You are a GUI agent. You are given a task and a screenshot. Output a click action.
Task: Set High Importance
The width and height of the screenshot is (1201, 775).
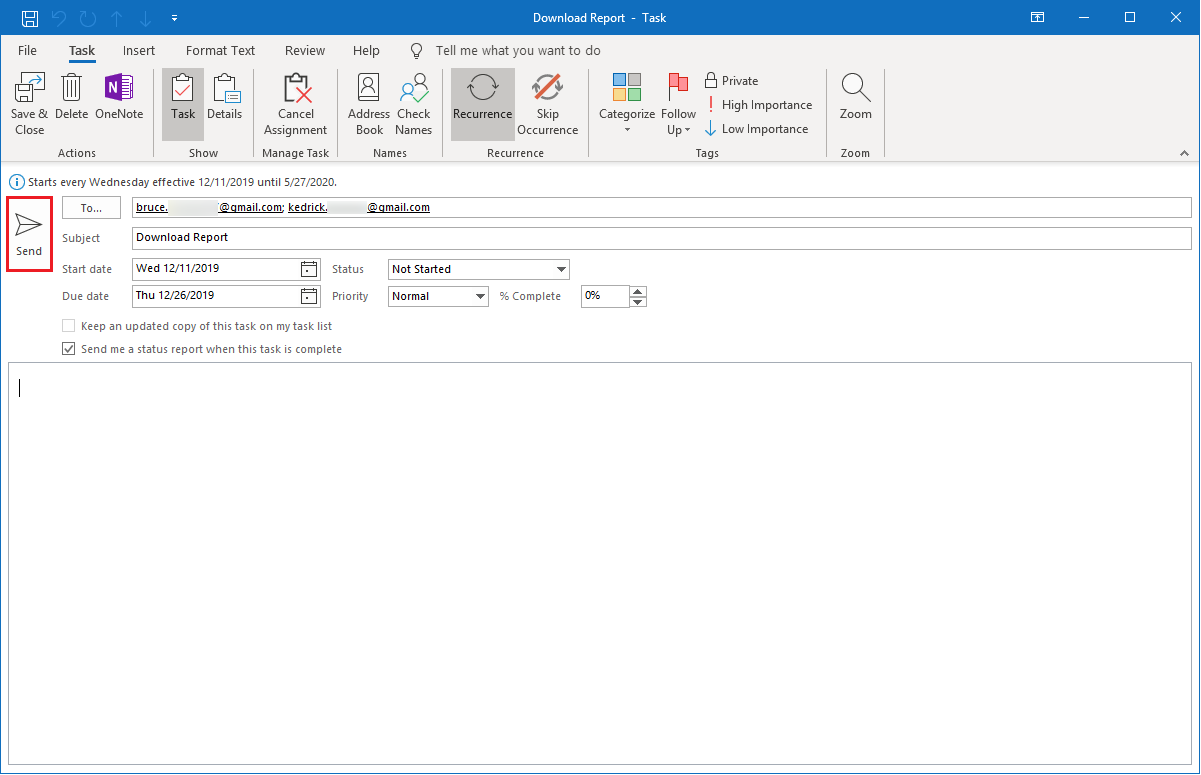click(759, 105)
